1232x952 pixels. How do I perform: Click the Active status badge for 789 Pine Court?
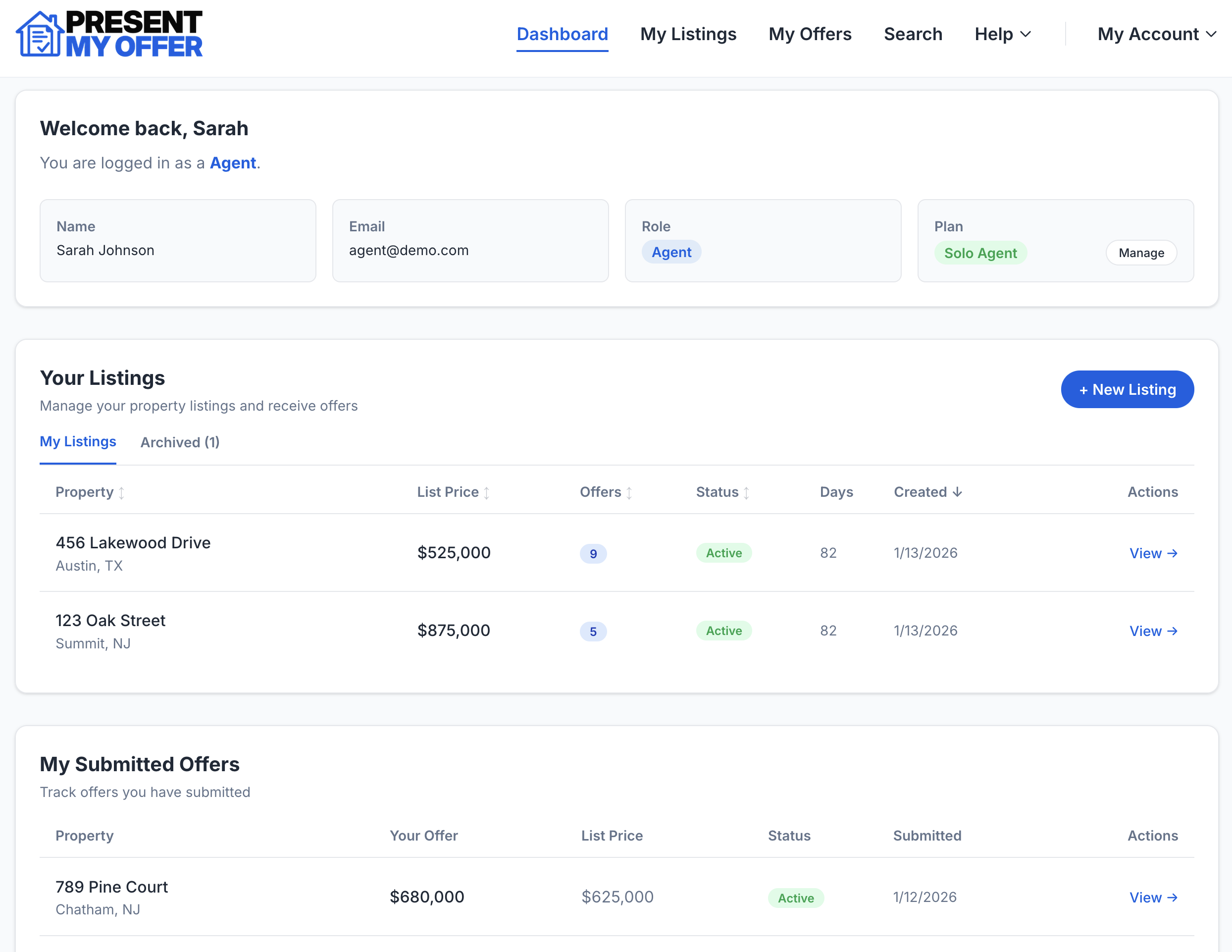[x=796, y=897]
